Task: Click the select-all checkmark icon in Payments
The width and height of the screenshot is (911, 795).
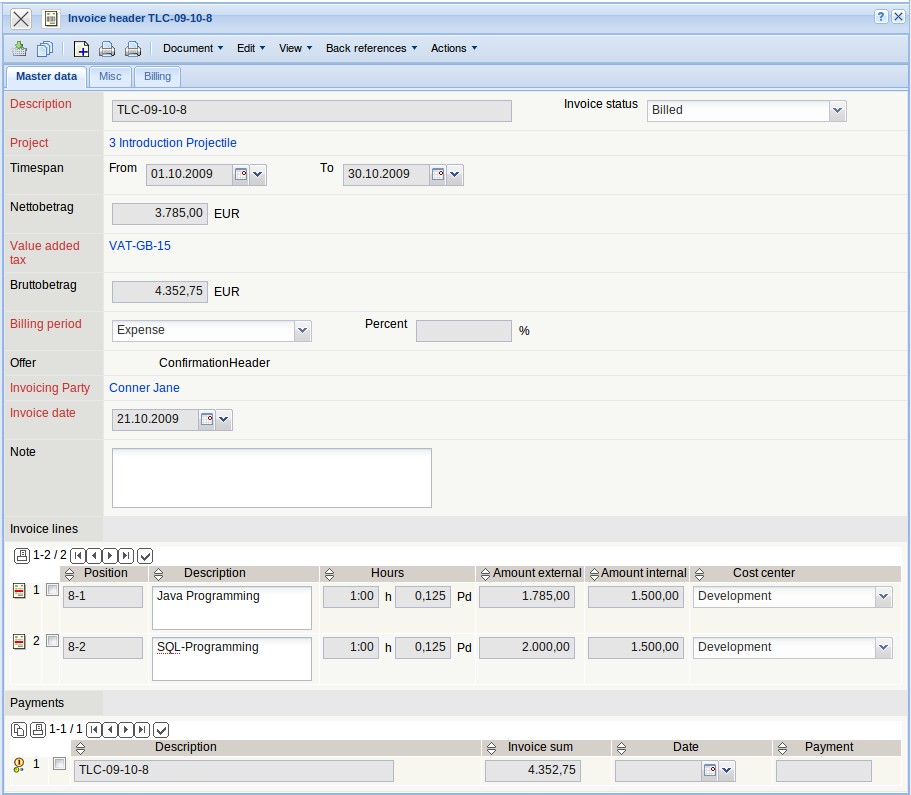Action: pos(161,730)
